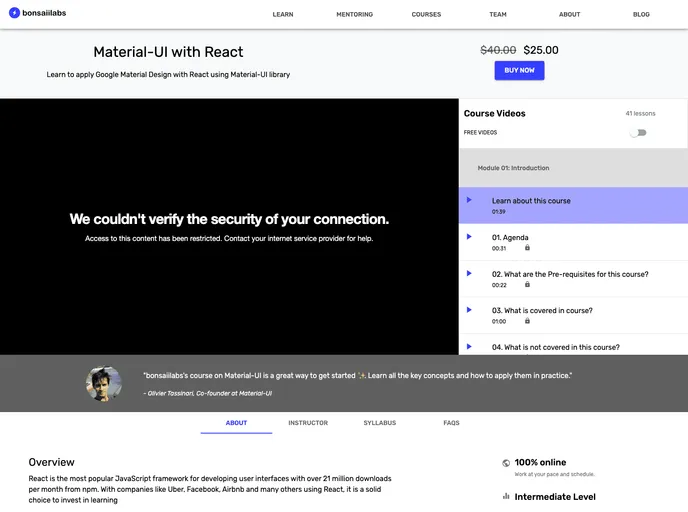
Task: Click Olivier Tassinari's avatar photo
Action: pos(104,383)
